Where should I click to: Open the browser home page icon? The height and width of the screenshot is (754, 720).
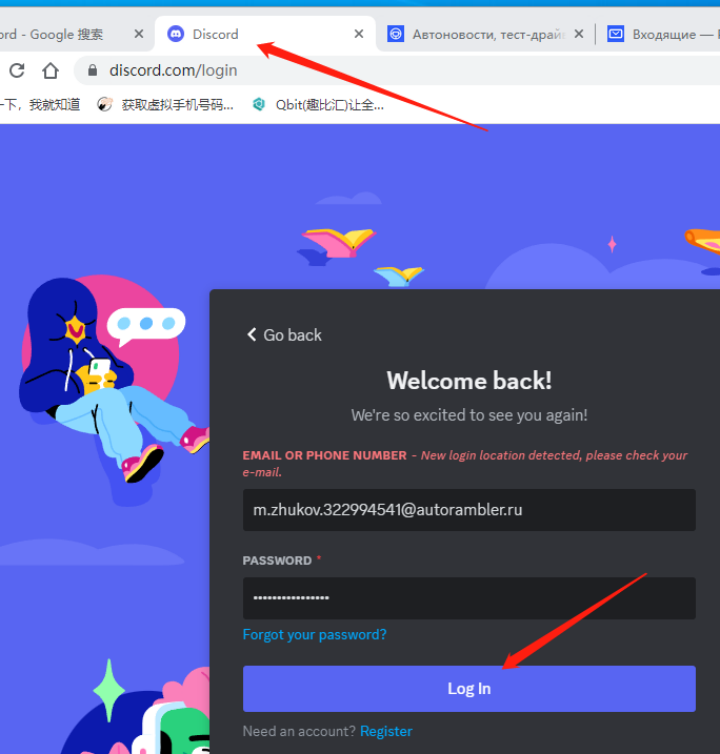tap(51, 71)
